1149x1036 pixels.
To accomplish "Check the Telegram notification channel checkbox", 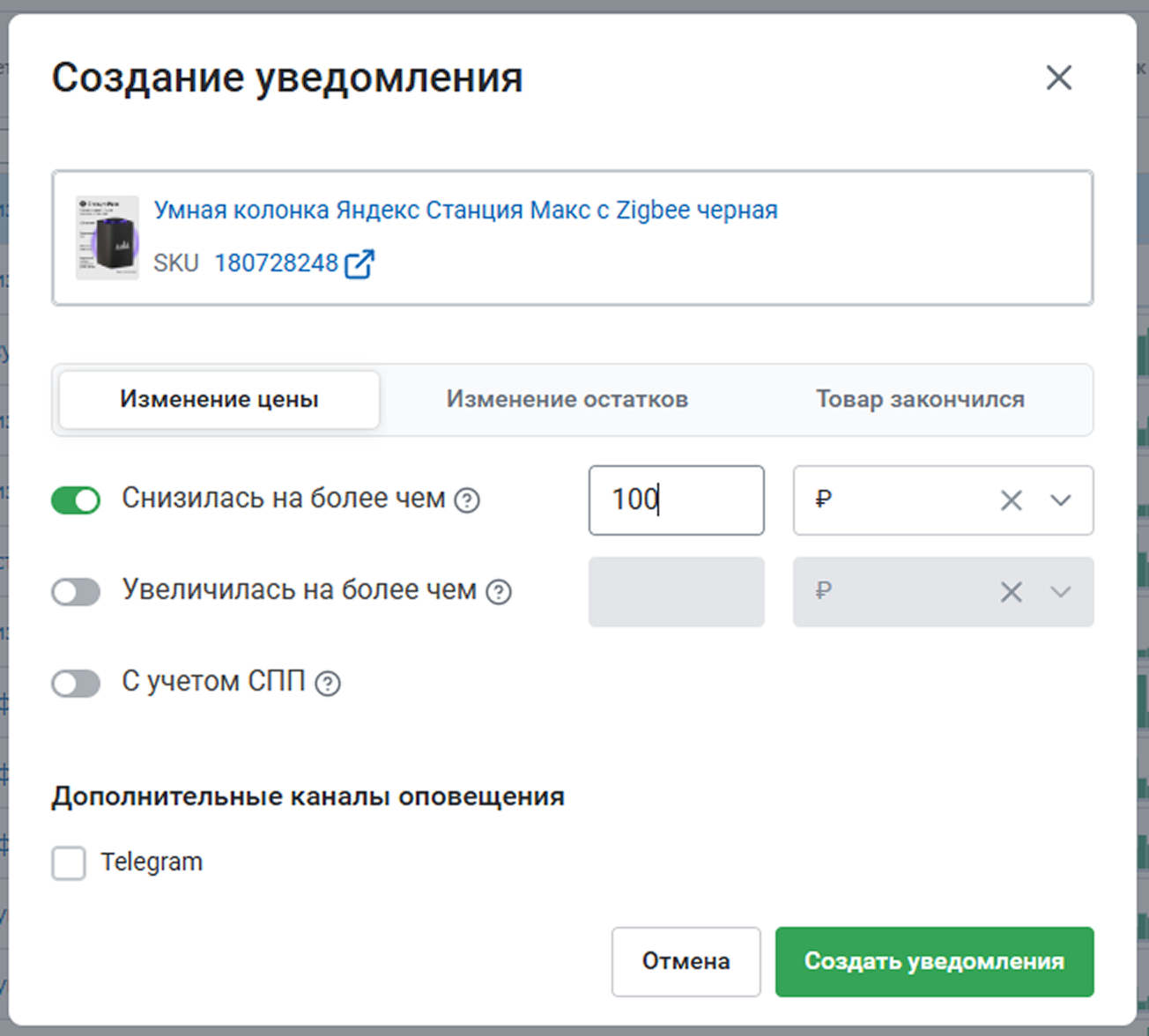I will tap(69, 862).
